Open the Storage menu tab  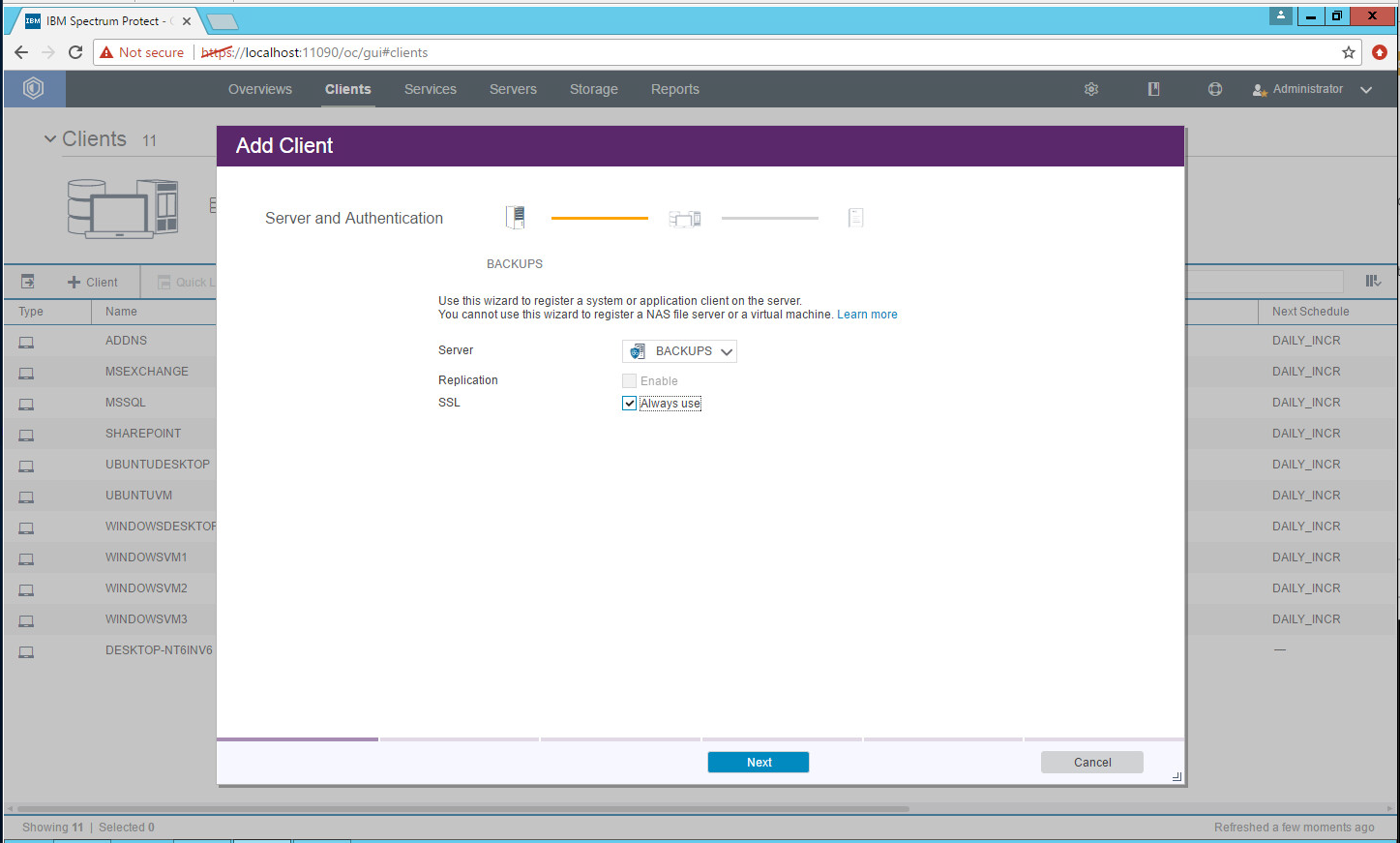tap(593, 89)
